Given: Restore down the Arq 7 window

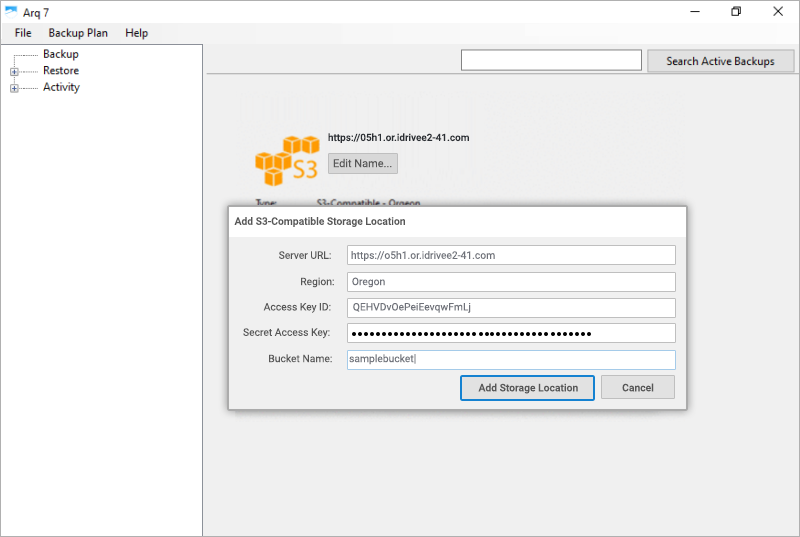Looking at the screenshot, I should coord(736,11).
